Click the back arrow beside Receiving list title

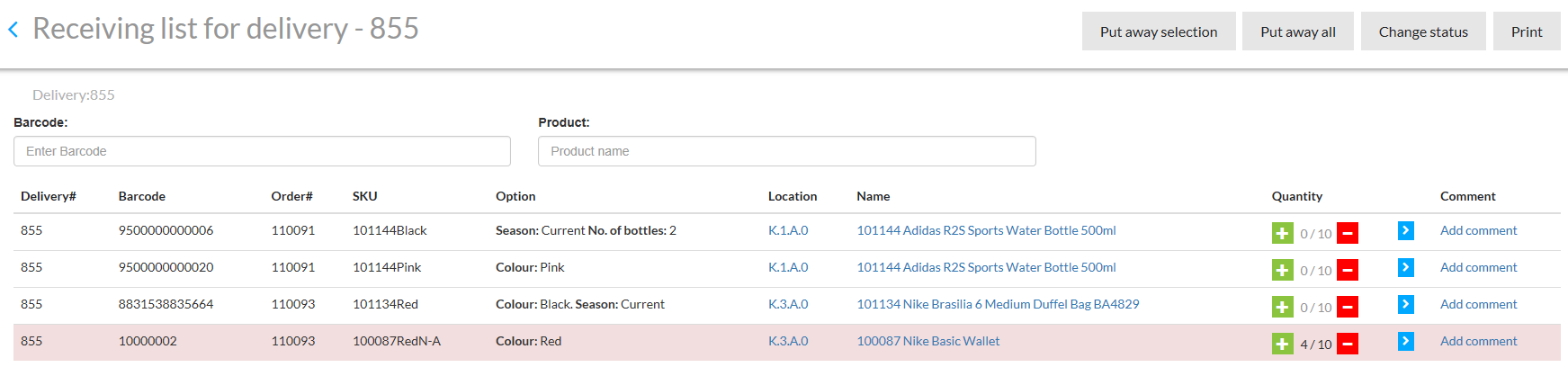(x=13, y=30)
